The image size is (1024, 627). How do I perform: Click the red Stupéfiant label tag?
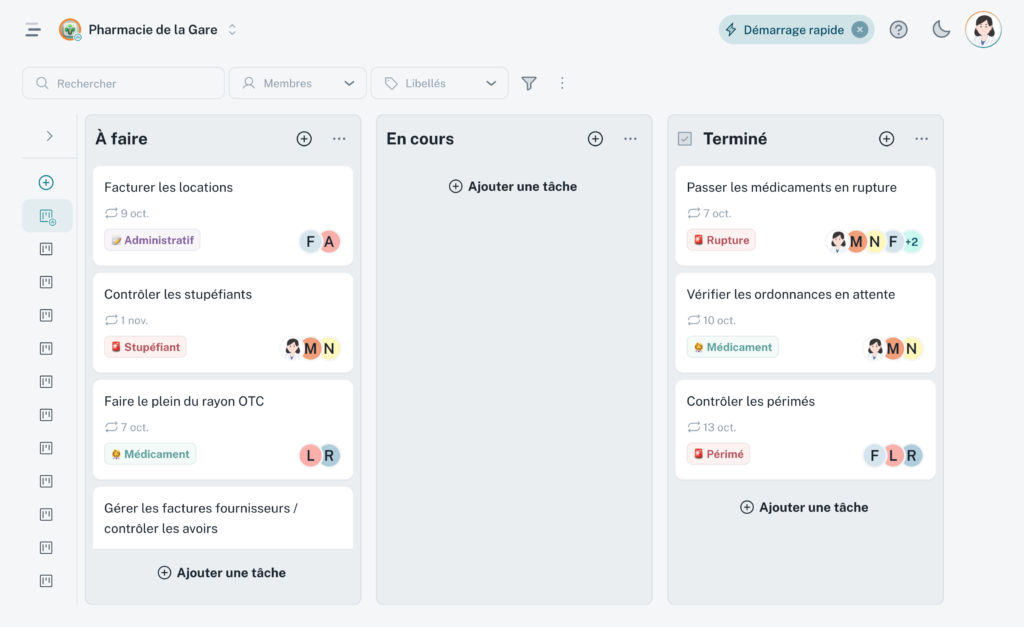tap(145, 347)
